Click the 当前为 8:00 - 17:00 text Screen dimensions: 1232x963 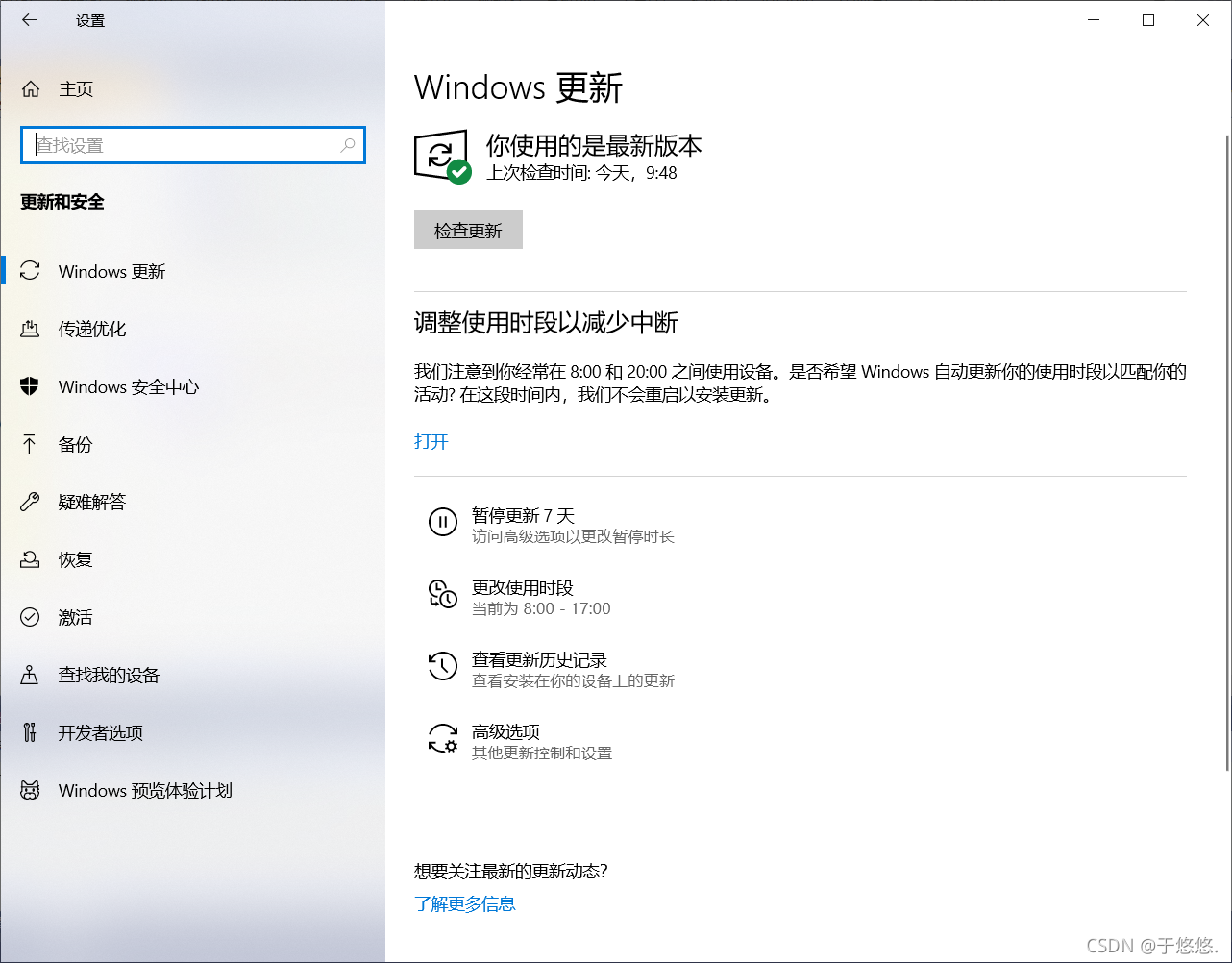click(541, 608)
